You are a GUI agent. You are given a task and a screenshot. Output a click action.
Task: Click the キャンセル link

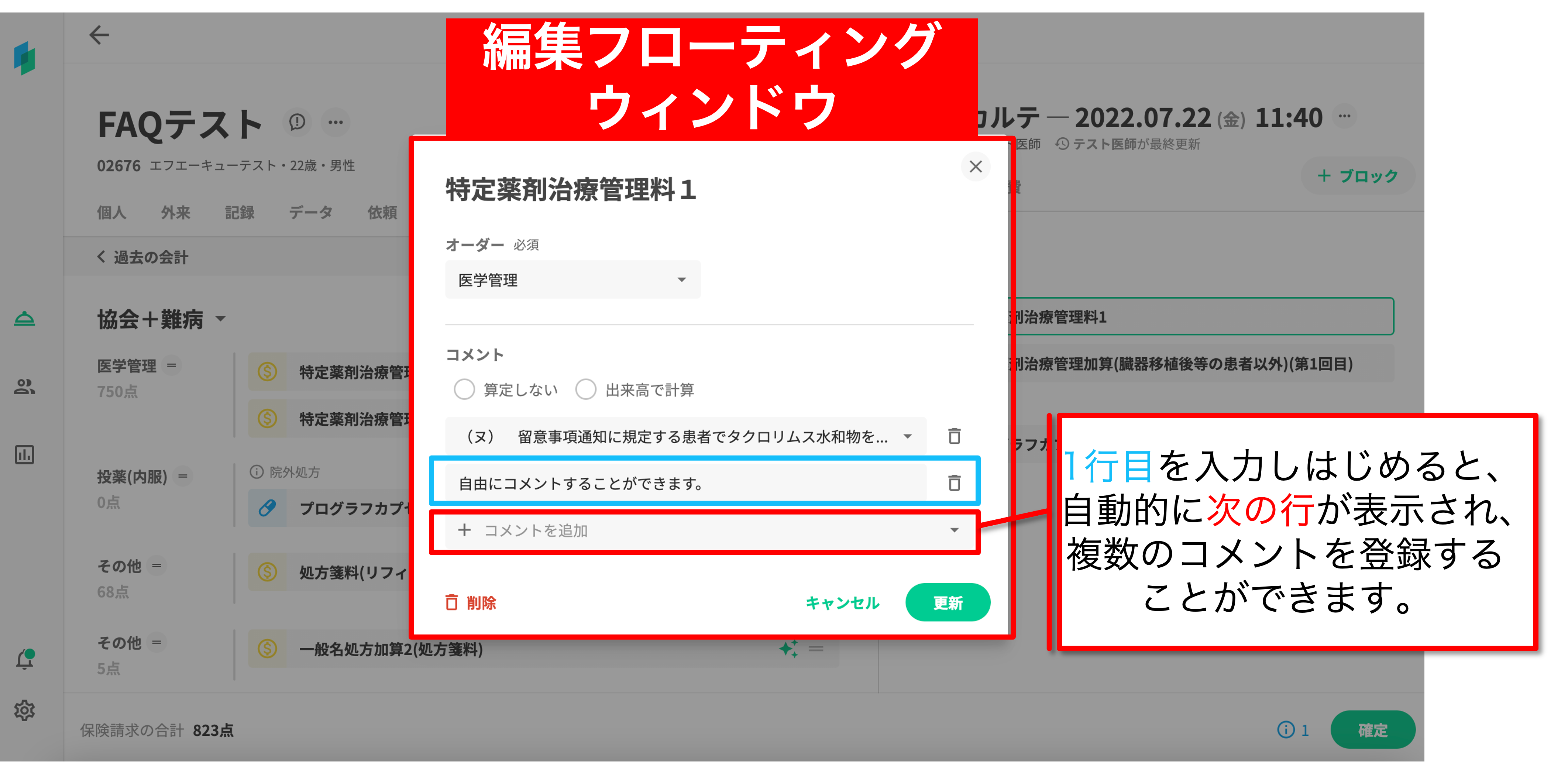click(x=842, y=603)
